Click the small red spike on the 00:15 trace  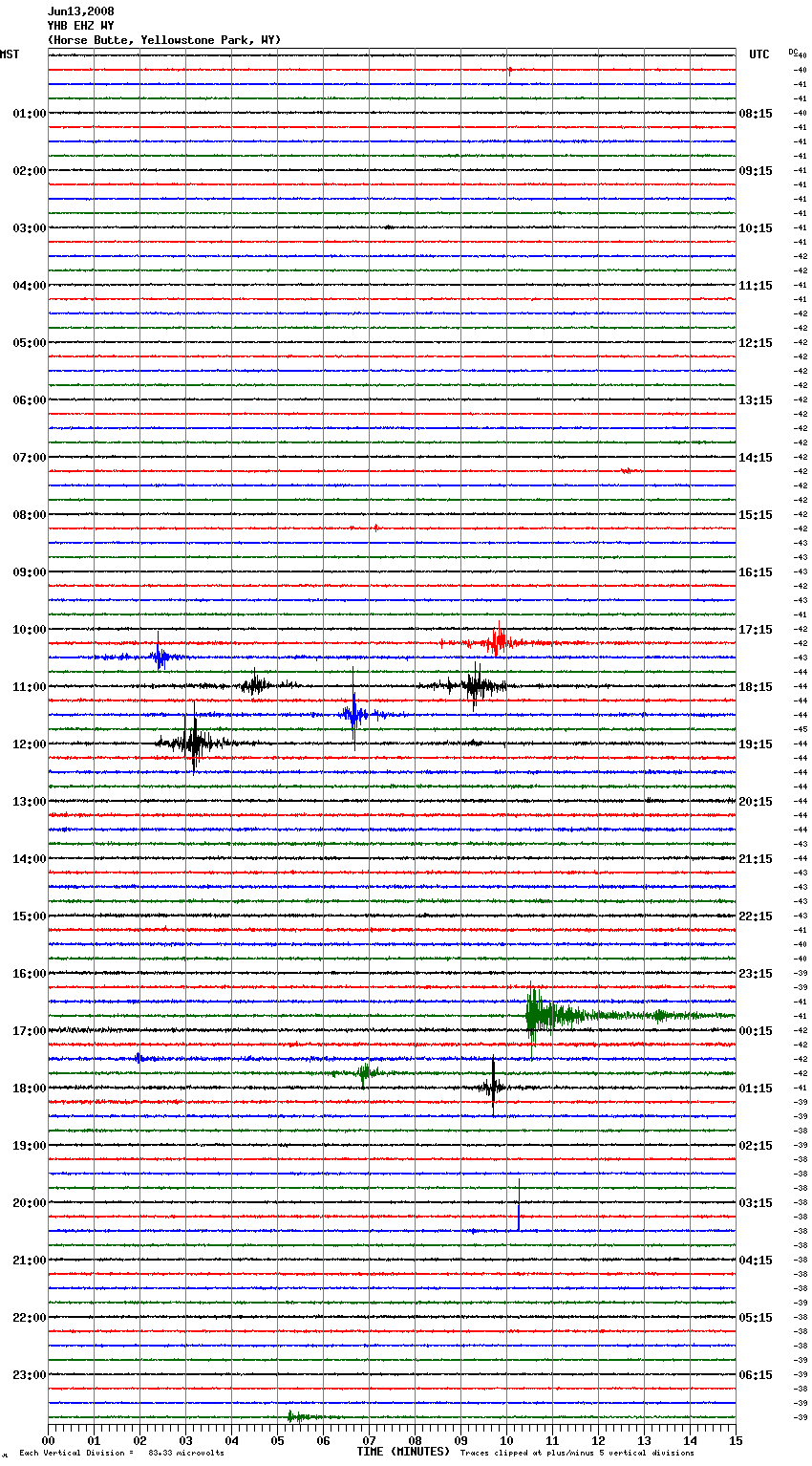[x=510, y=70]
